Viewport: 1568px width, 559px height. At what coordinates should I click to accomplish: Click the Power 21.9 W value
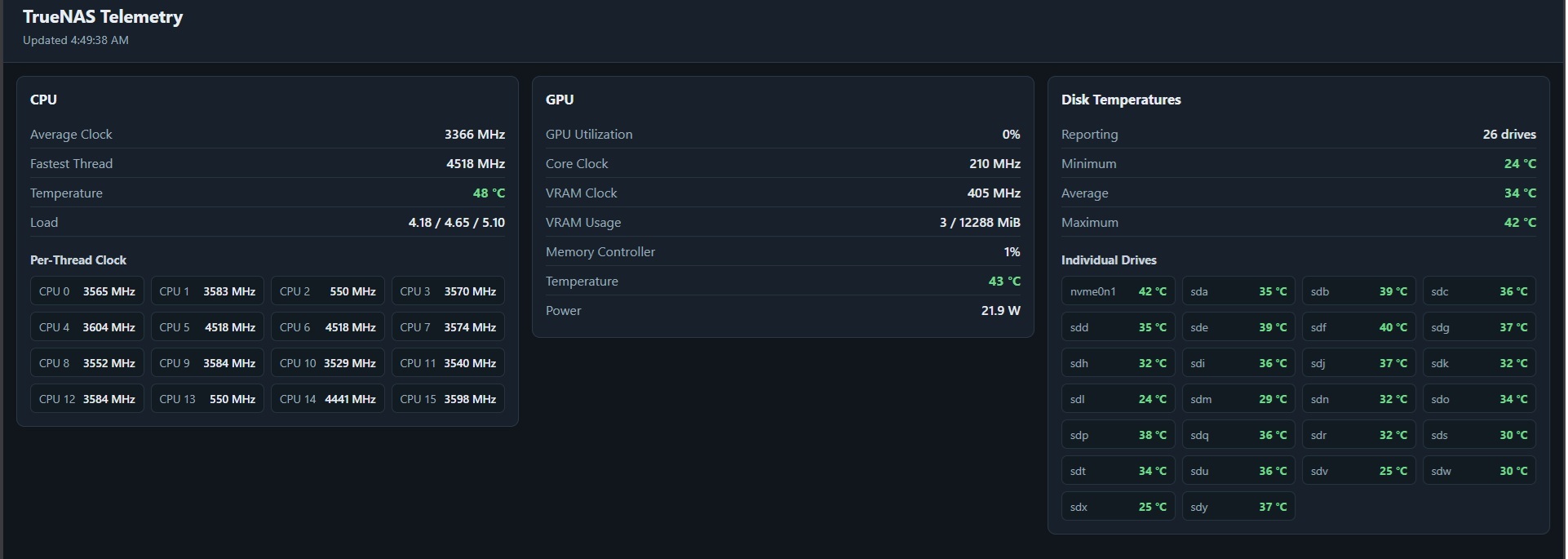click(x=1000, y=311)
